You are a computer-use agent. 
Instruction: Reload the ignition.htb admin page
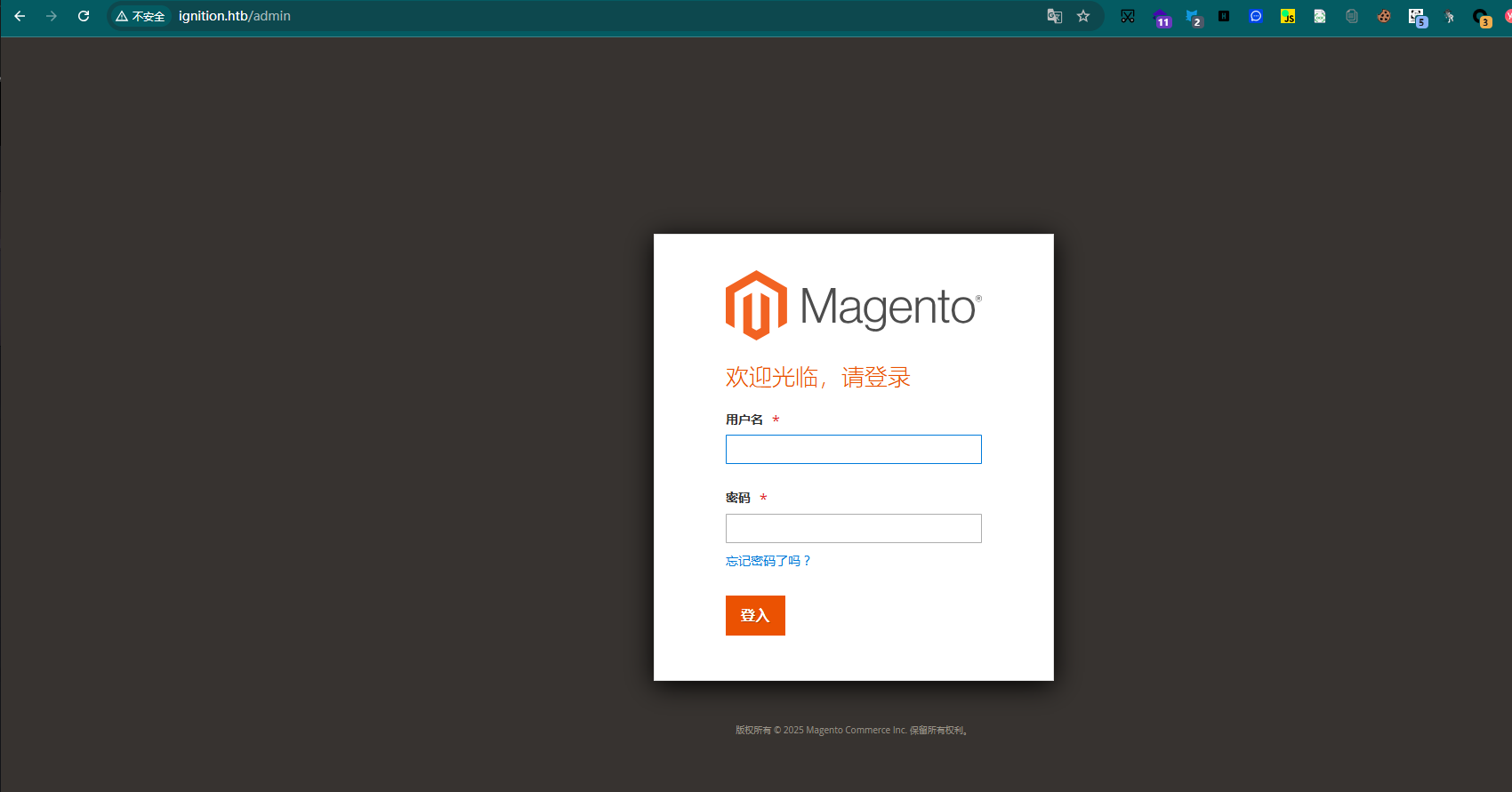(x=84, y=16)
